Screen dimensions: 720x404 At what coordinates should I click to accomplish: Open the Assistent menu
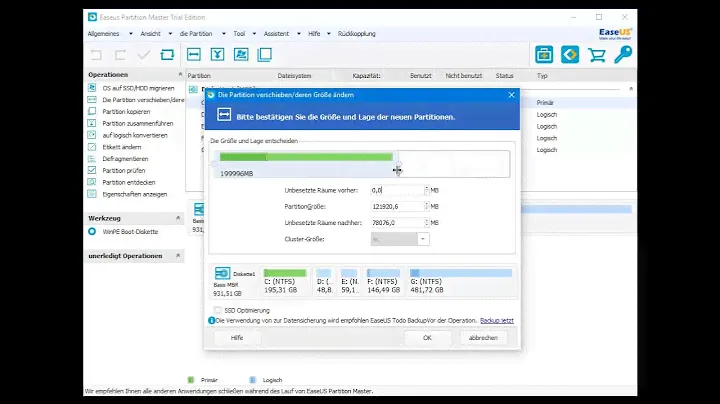pyautogui.click(x=275, y=33)
